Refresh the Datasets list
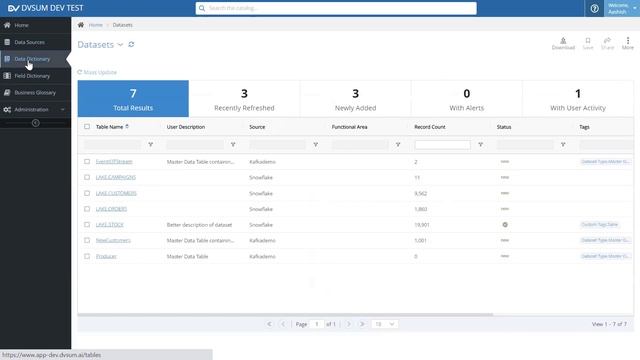The width and height of the screenshot is (640, 360). pos(131,44)
